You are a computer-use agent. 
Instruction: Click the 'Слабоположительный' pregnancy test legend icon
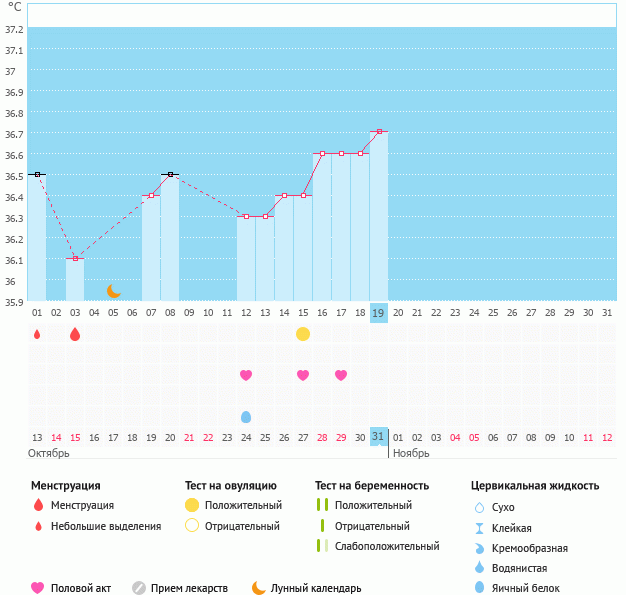point(321,546)
